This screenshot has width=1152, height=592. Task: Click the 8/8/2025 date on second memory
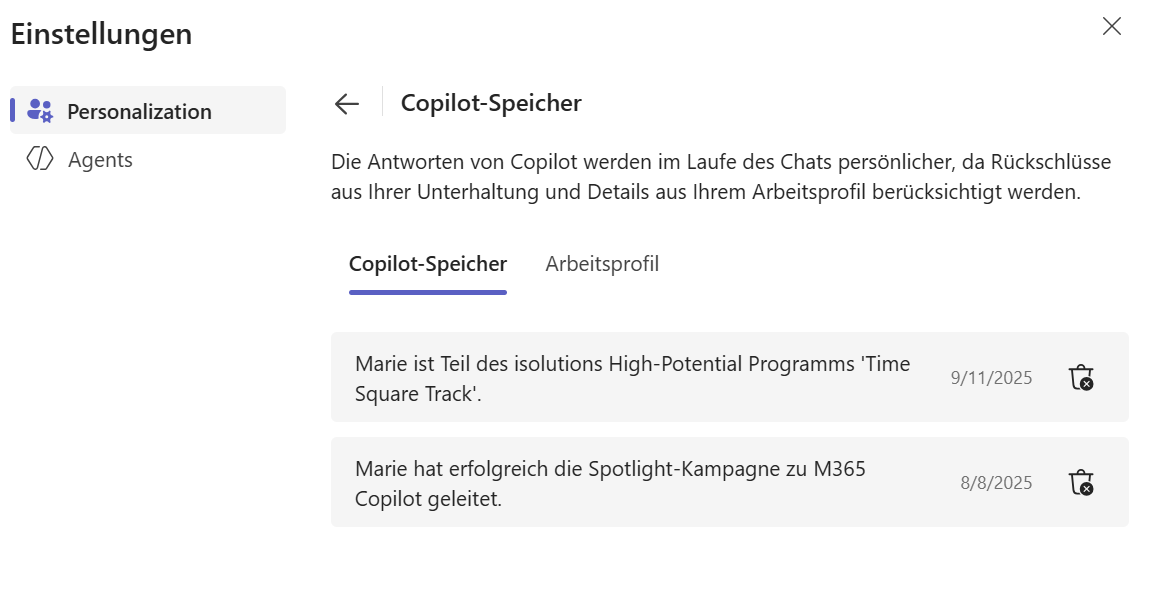coord(996,483)
